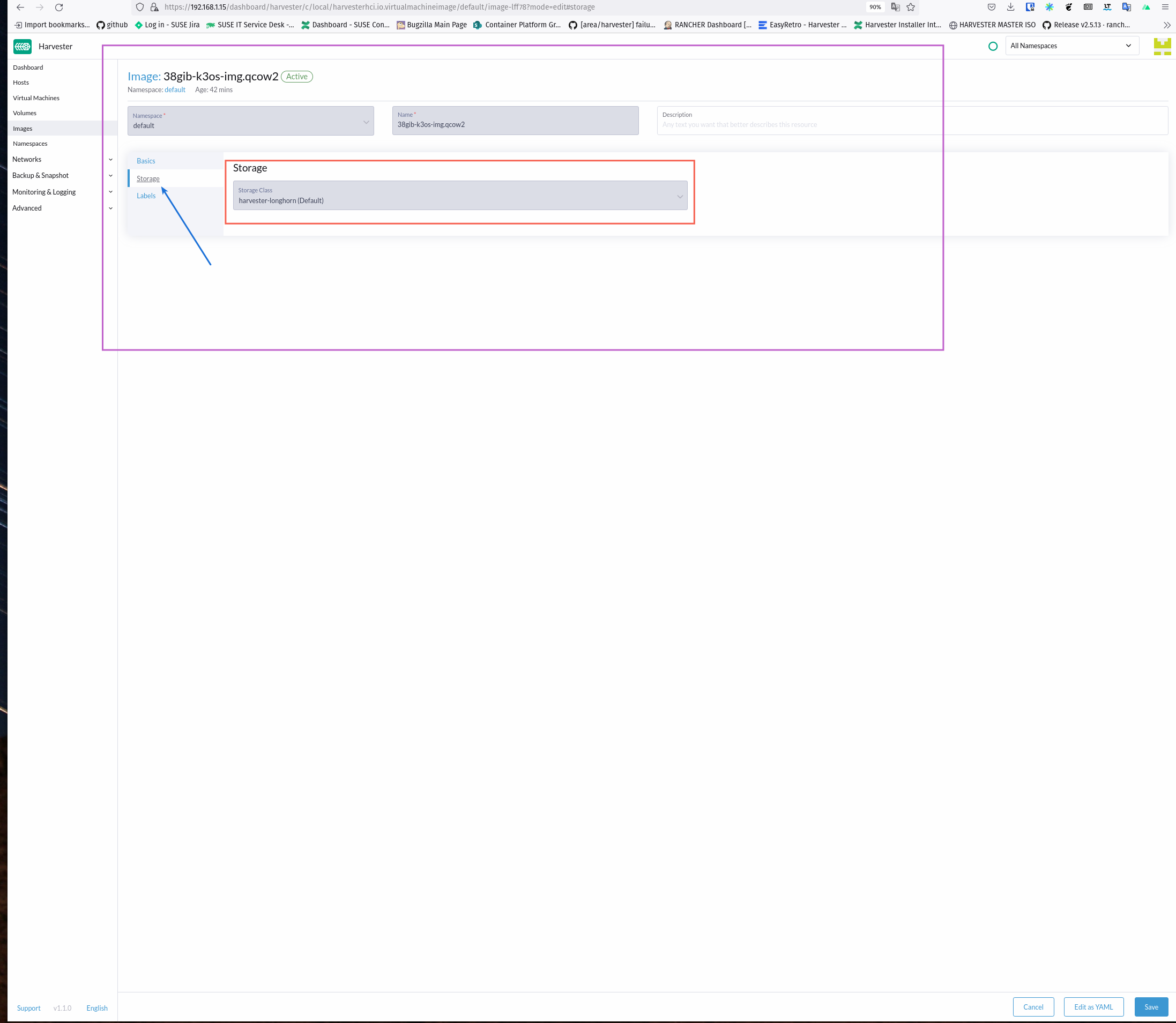Open the Pocket save icon in the toolbar
The width and height of the screenshot is (1176, 1023).
(x=992, y=7)
